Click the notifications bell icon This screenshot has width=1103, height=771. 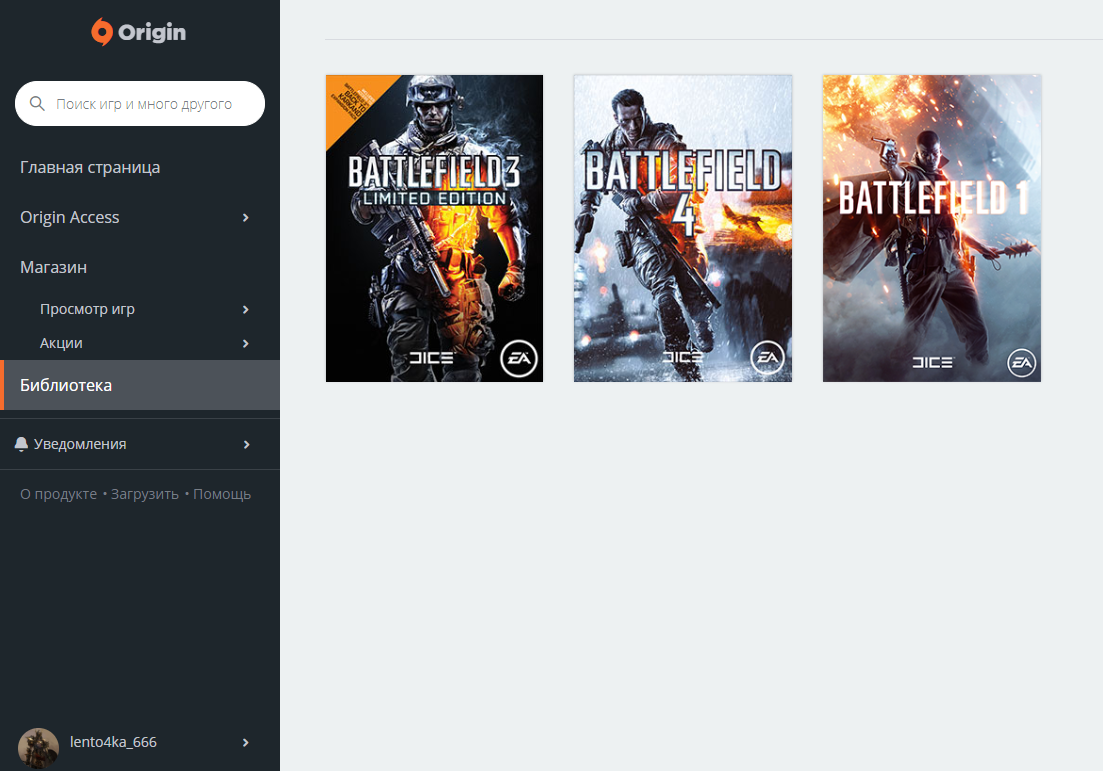tap(21, 444)
